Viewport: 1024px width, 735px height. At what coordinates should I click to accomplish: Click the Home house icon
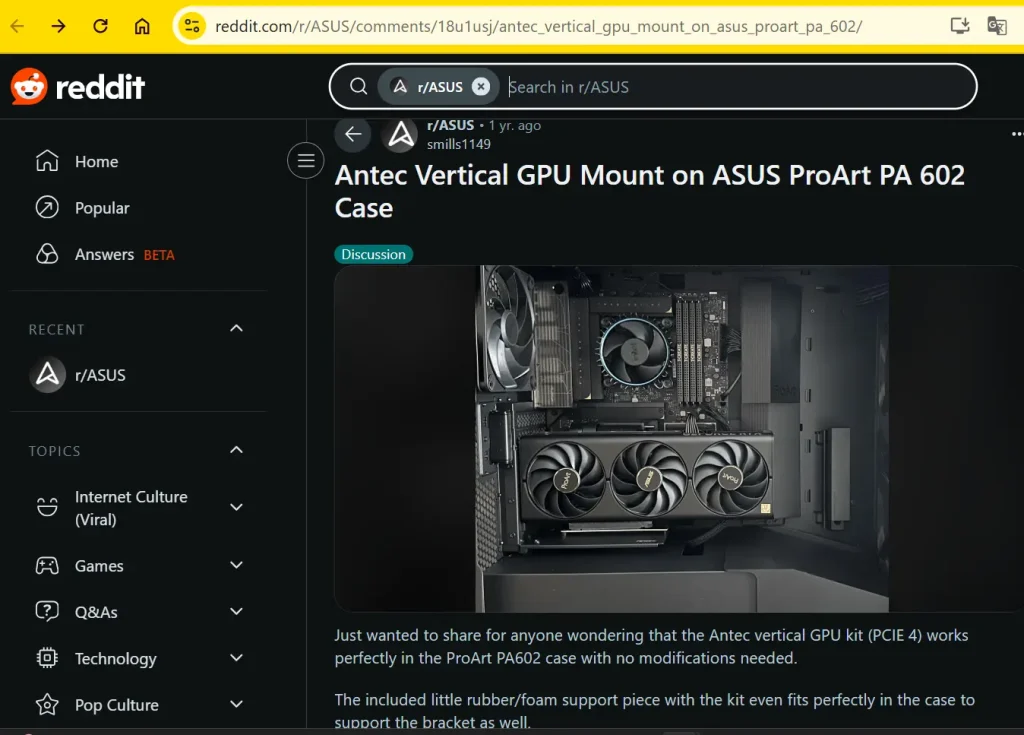(47, 161)
